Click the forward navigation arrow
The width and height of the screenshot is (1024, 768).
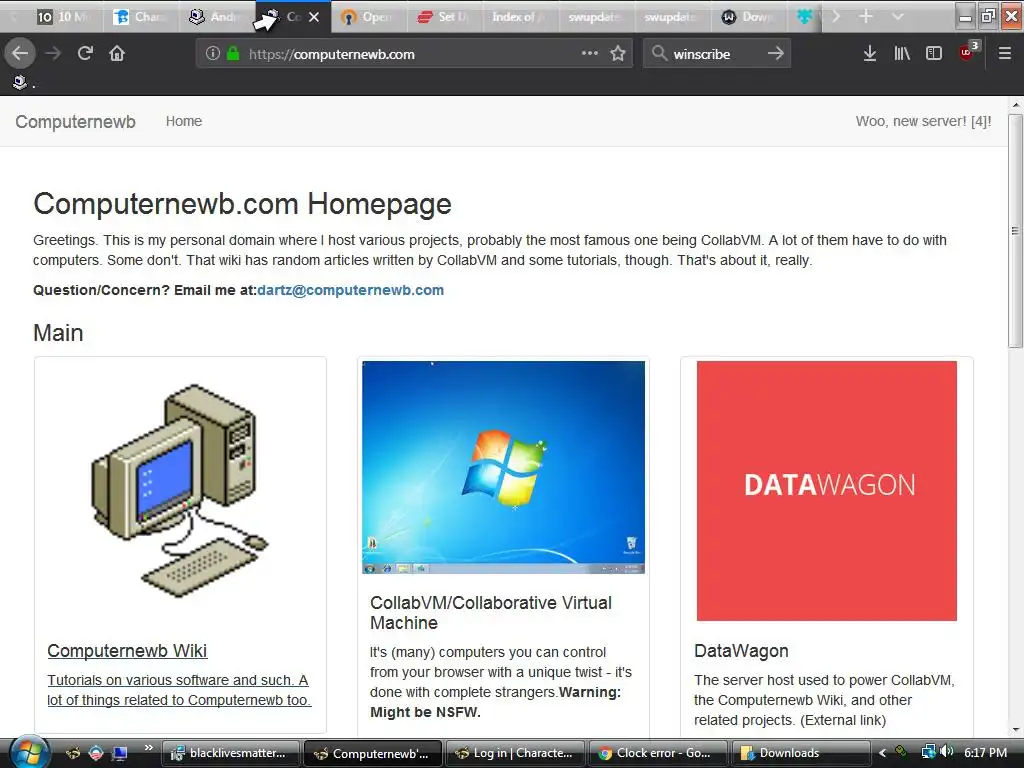(x=53, y=54)
